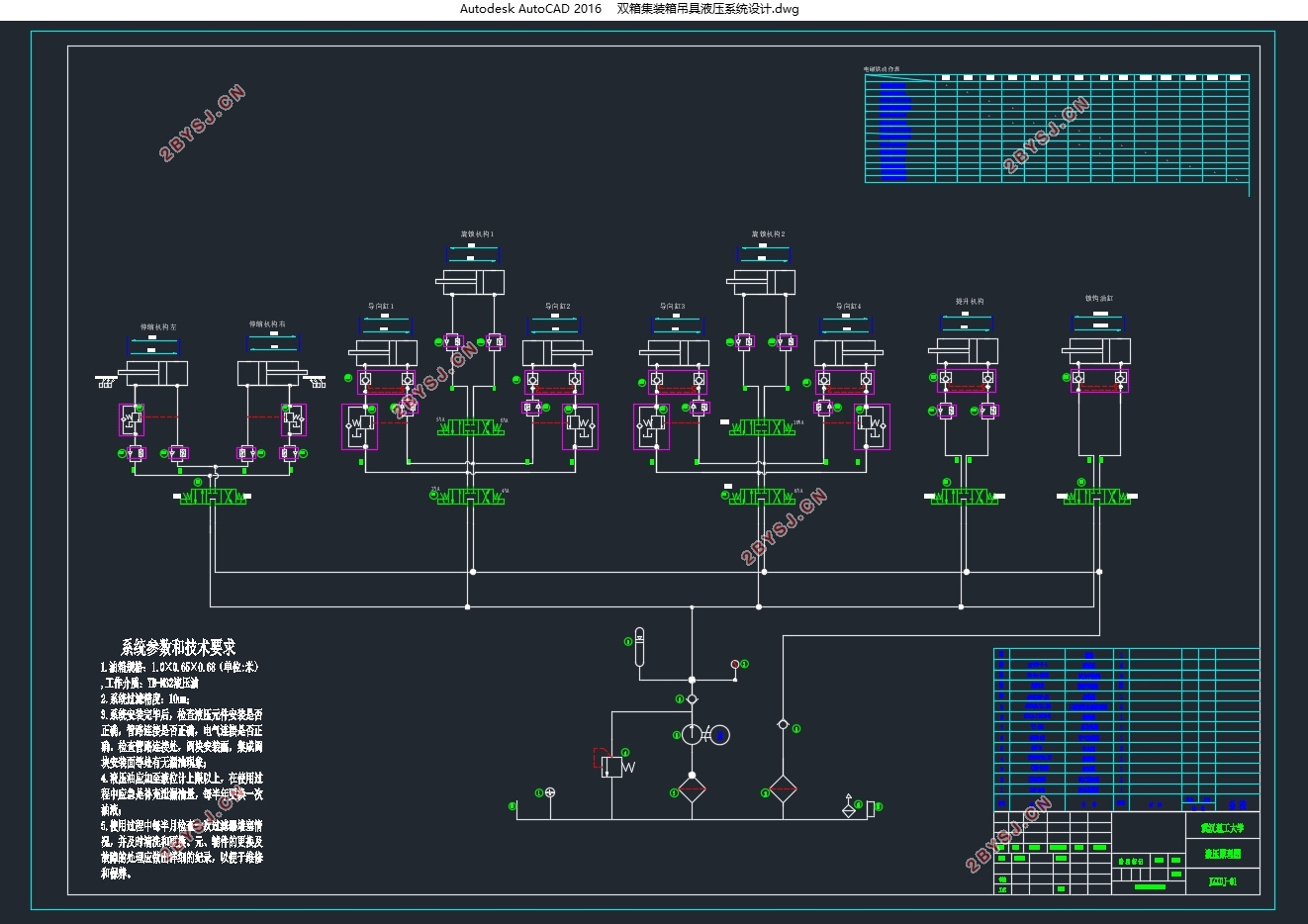Click the return line filter diamond symbol
The height and width of the screenshot is (924, 1308).
[x=783, y=790]
